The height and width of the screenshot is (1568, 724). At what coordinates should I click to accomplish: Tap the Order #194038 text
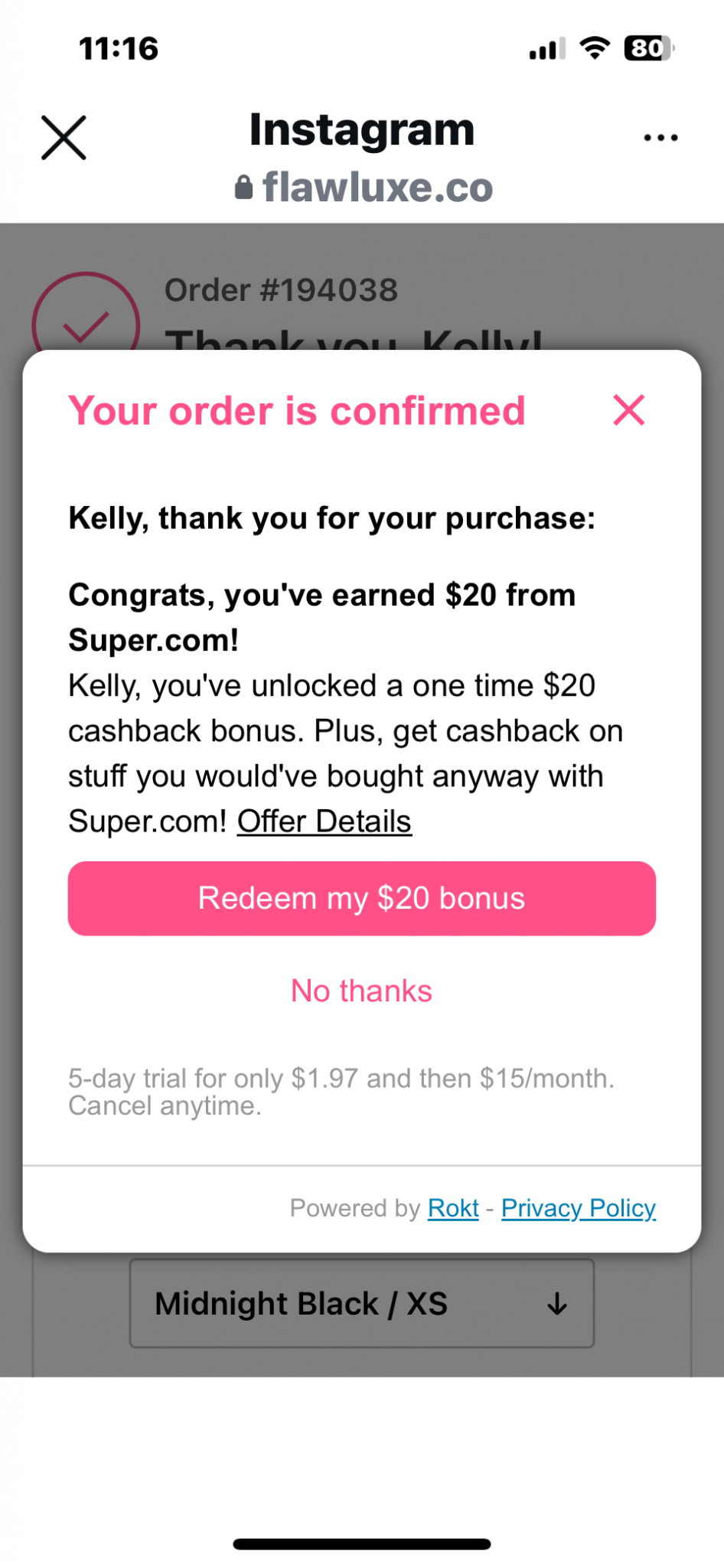281,290
